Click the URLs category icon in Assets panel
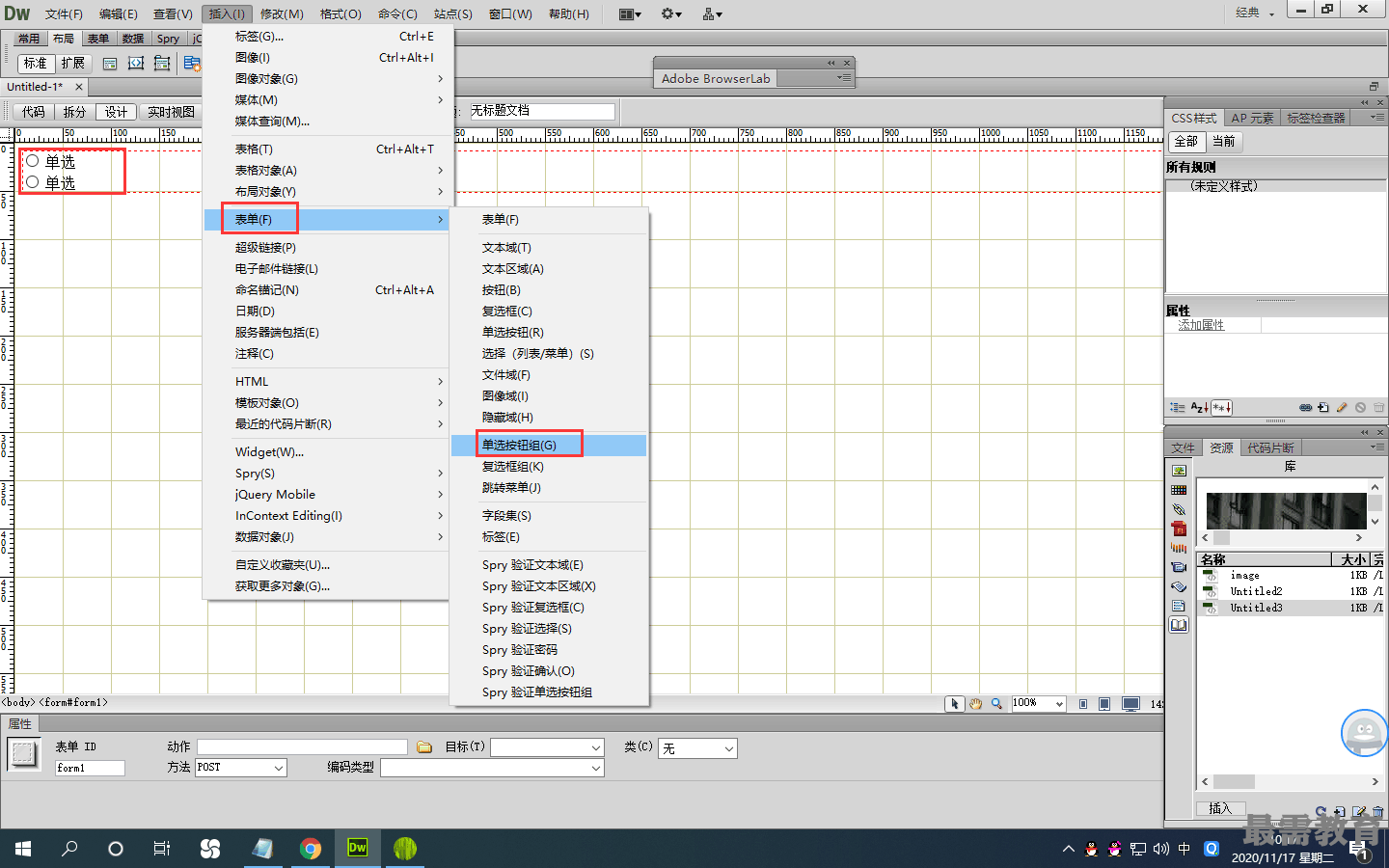Image resolution: width=1389 pixels, height=868 pixels. 1179,509
